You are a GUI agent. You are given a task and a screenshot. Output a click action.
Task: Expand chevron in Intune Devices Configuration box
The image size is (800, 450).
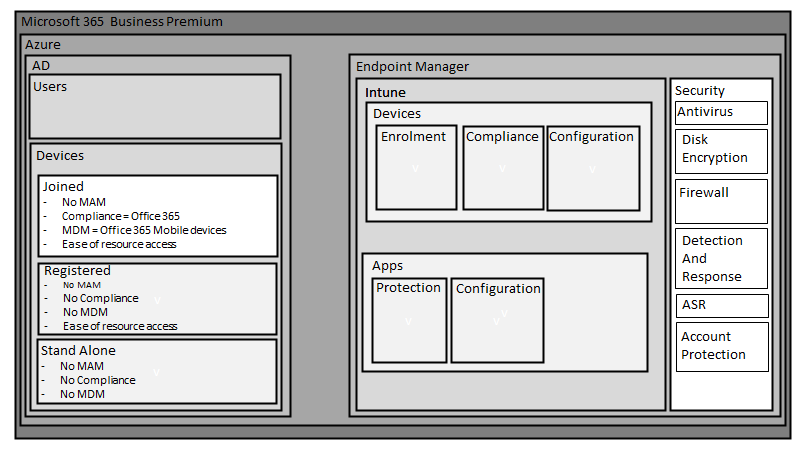coord(592,168)
